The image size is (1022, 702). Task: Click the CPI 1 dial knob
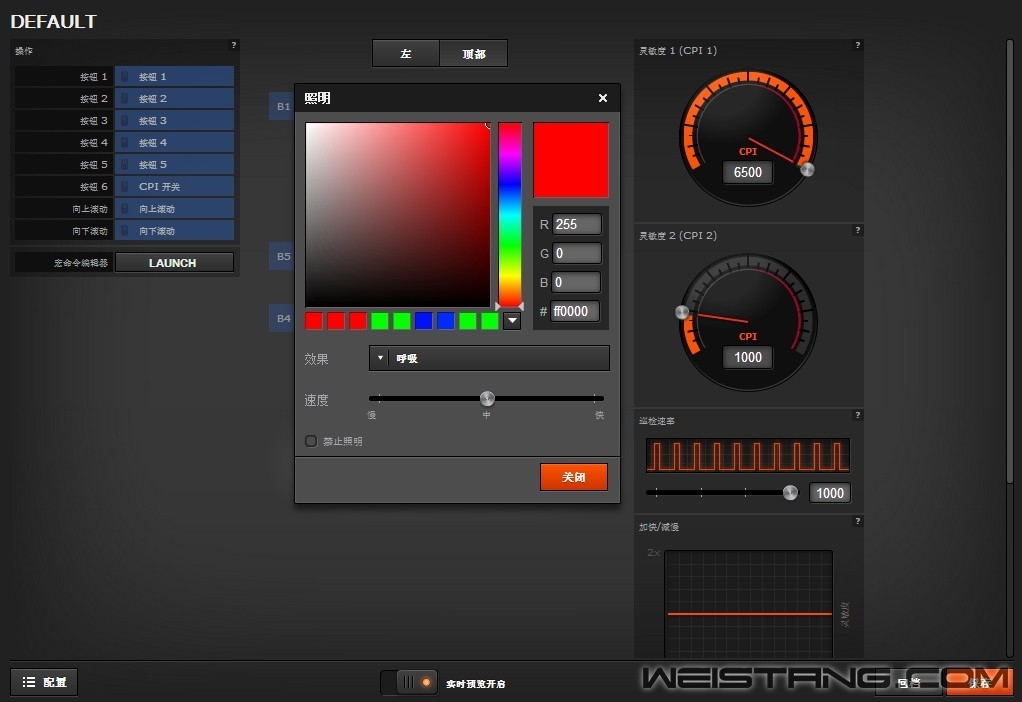pos(807,170)
